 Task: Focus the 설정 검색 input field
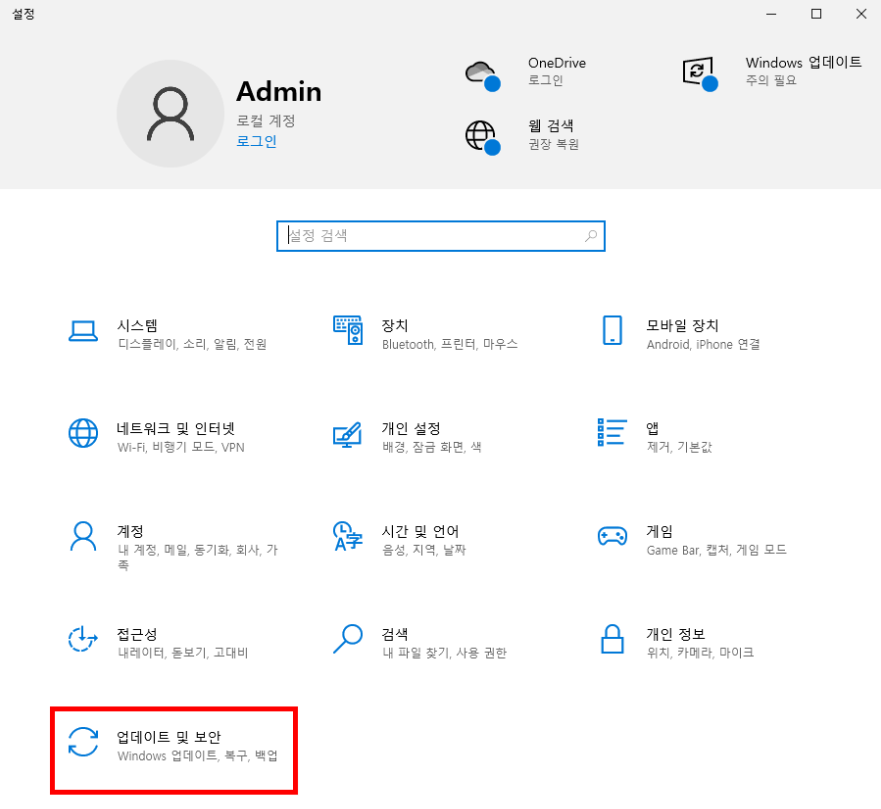tap(440, 236)
